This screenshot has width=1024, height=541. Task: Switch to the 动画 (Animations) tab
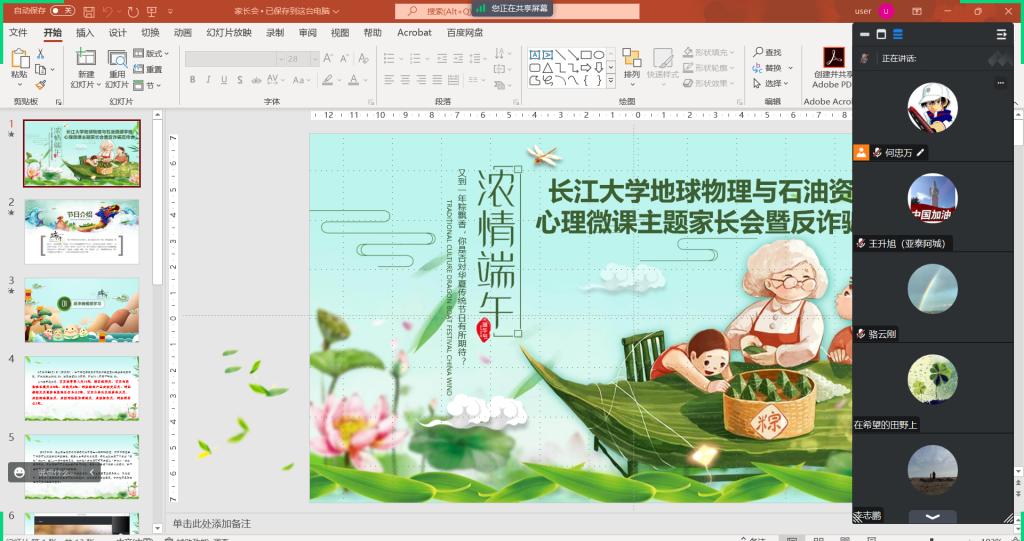(x=183, y=33)
